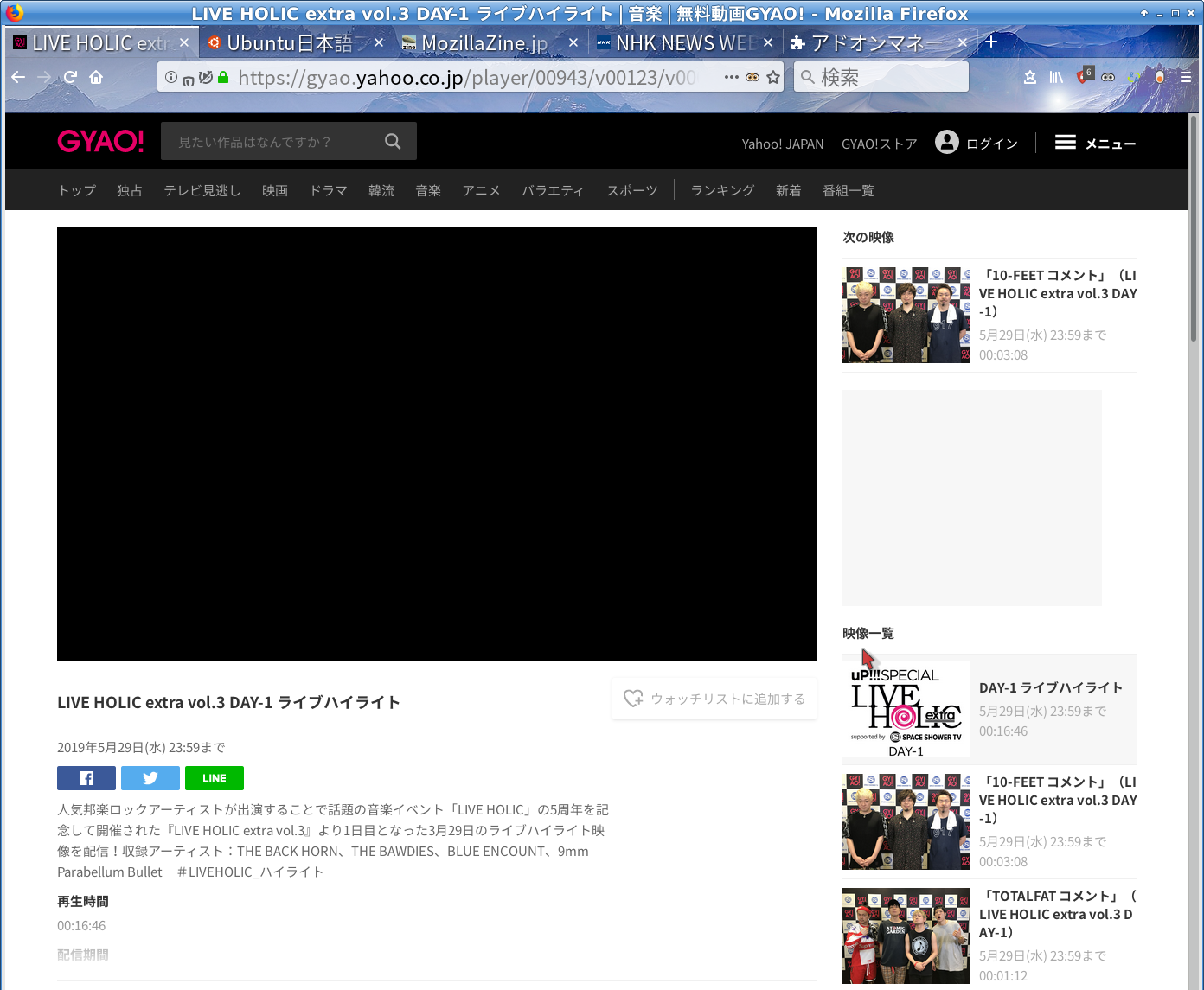Click the GYAO! logo
The width and height of the screenshot is (1204, 990).
point(100,141)
